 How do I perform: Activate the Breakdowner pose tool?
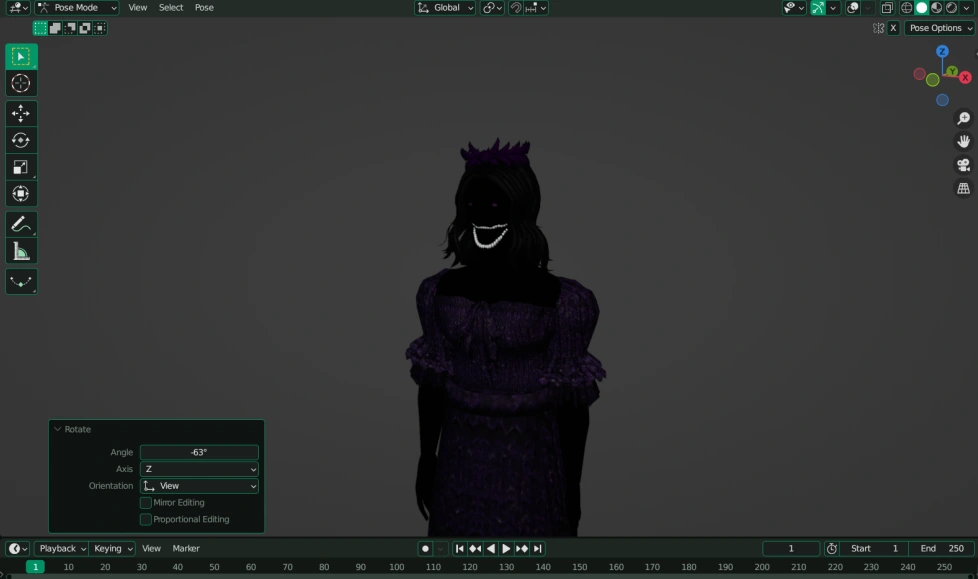[21, 282]
